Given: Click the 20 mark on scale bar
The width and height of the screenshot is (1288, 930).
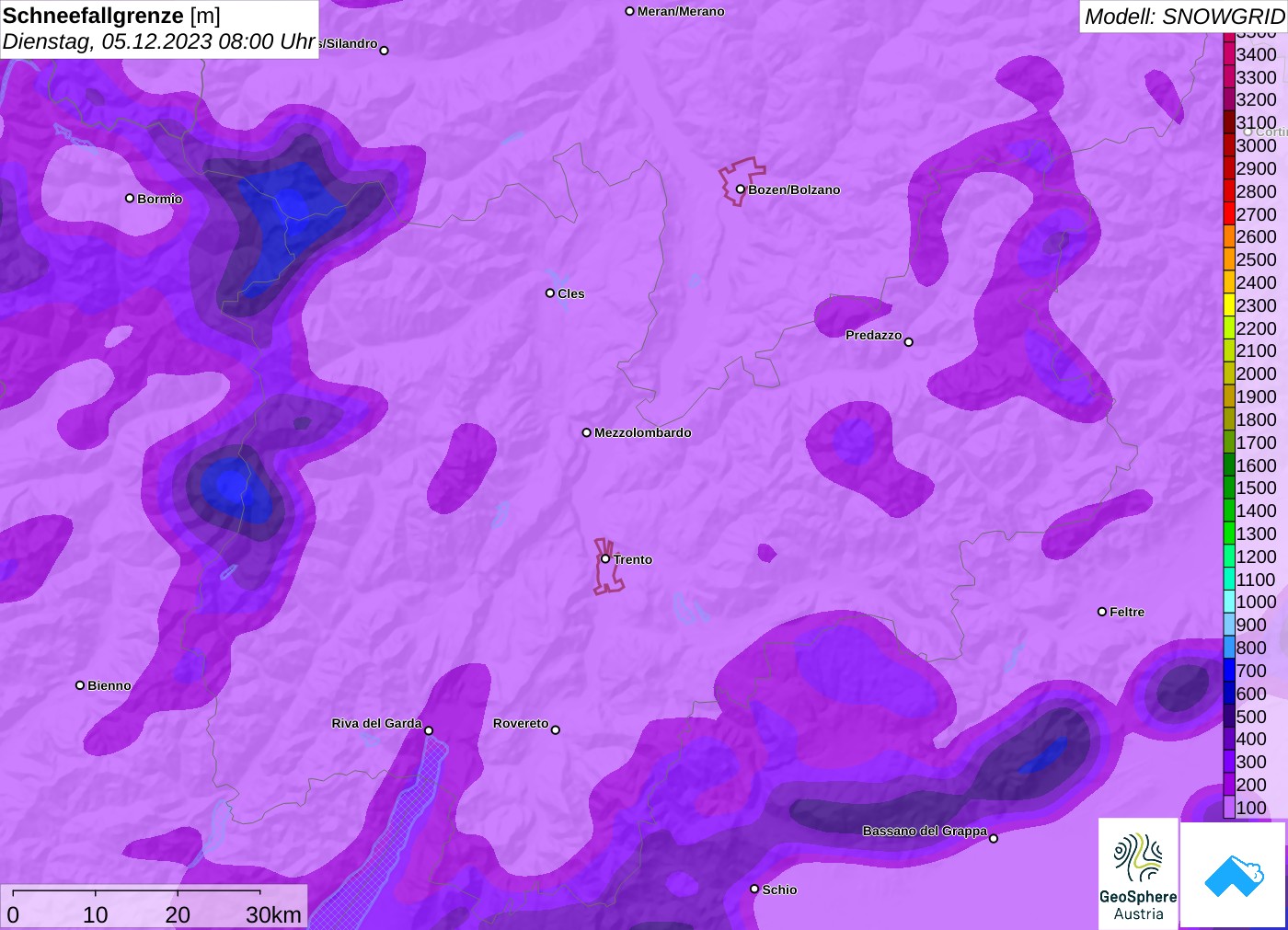Looking at the screenshot, I should click(178, 914).
